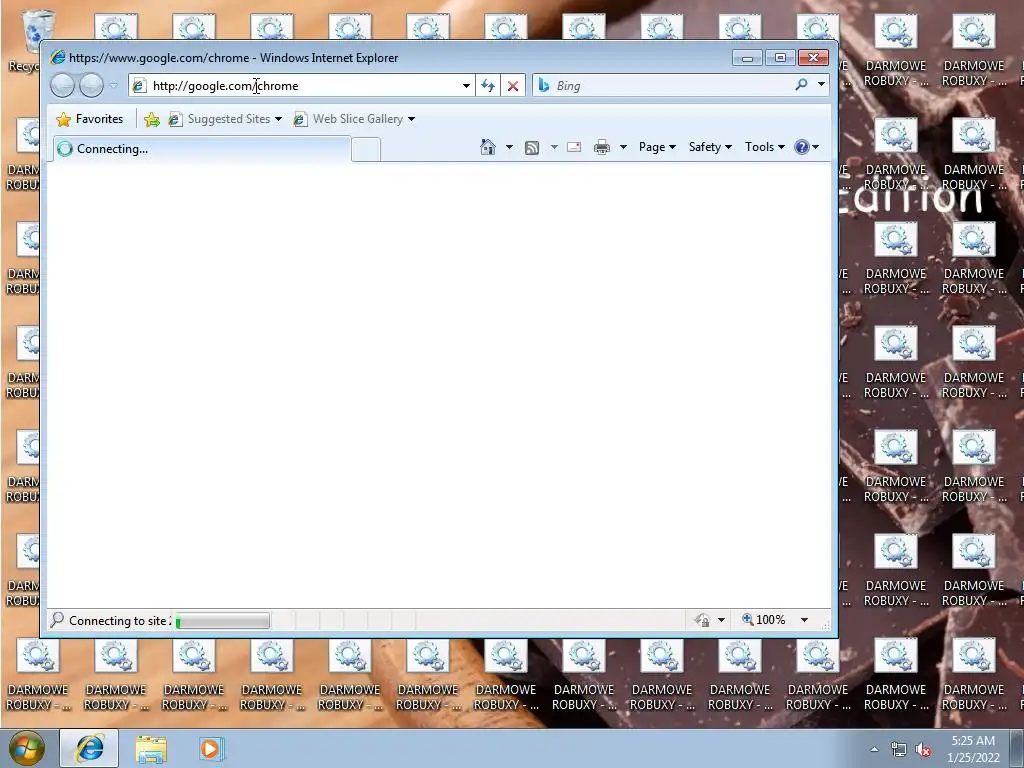Screen dimensions: 1024x768
Task: Open the search provider dropdown arrow
Action: pos(821,85)
